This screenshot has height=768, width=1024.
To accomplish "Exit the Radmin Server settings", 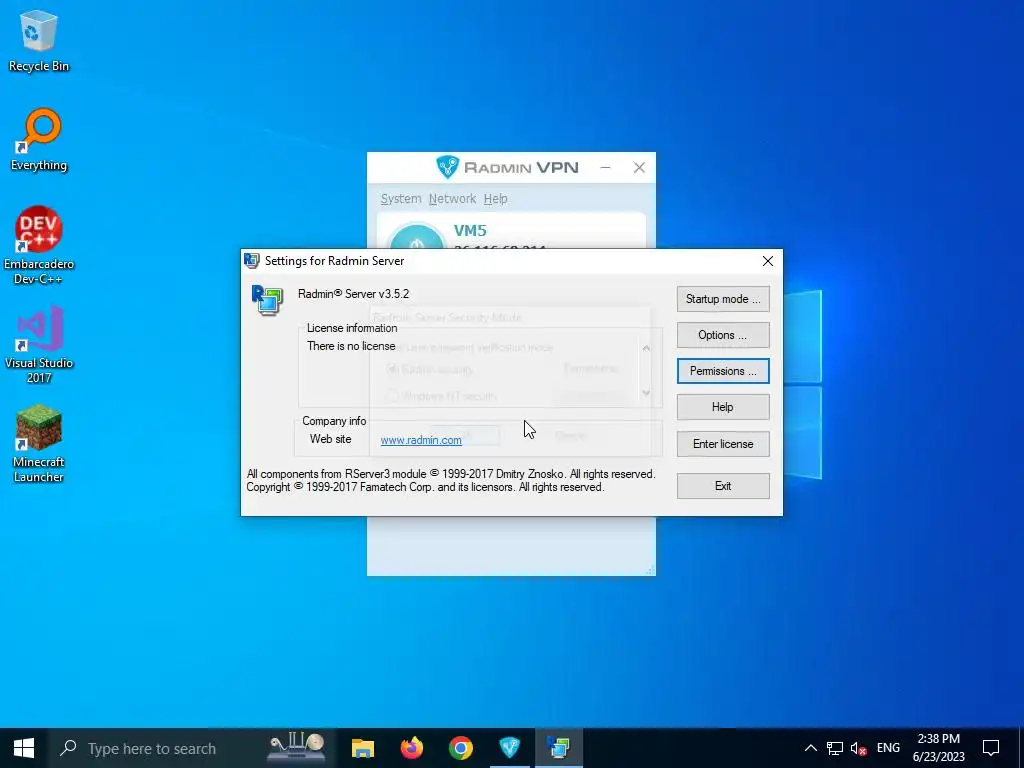I will 723,486.
